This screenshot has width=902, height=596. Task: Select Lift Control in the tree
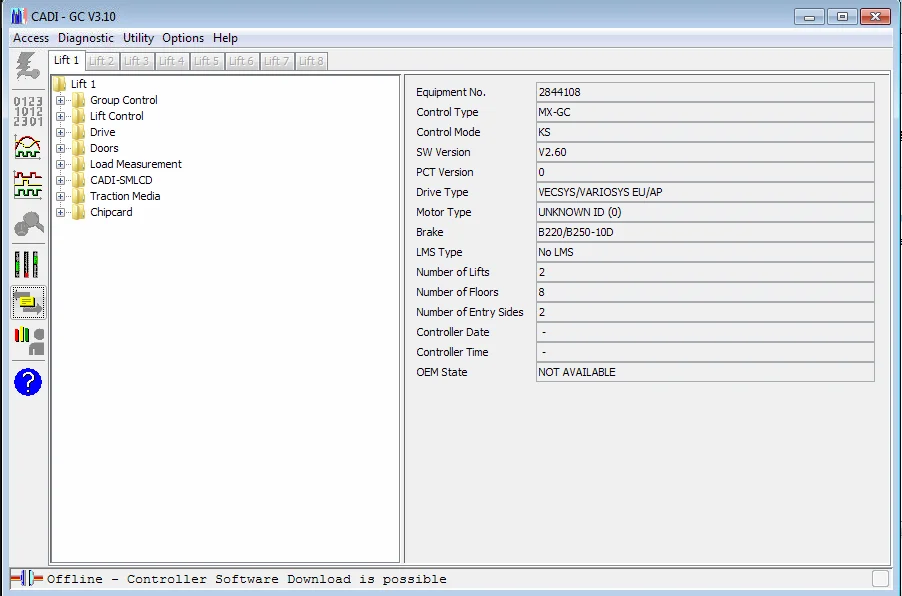(117, 116)
